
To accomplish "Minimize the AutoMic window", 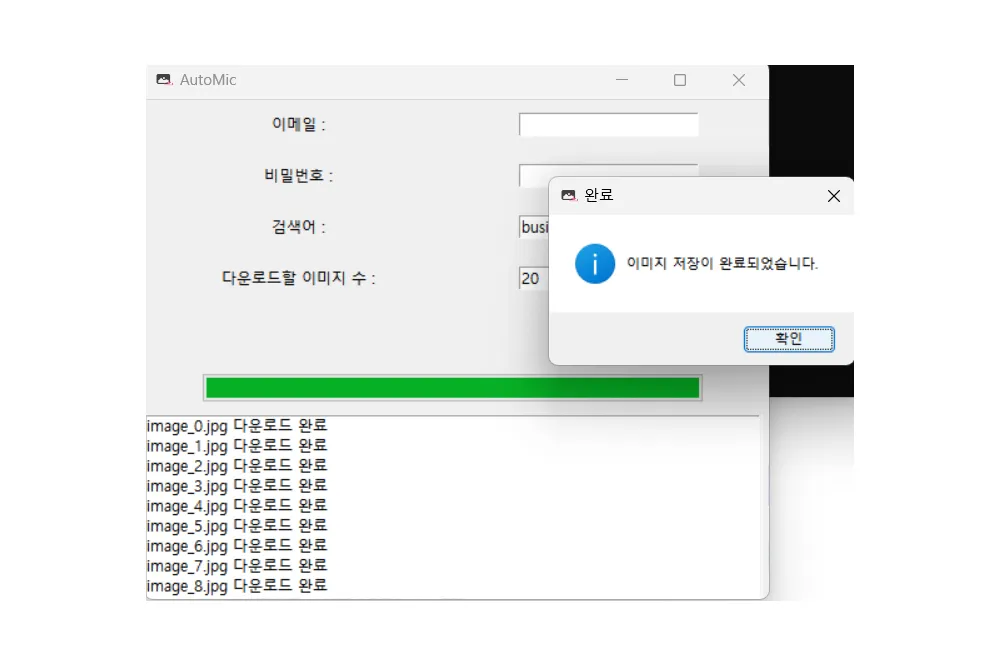I will (x=622, y=80).
